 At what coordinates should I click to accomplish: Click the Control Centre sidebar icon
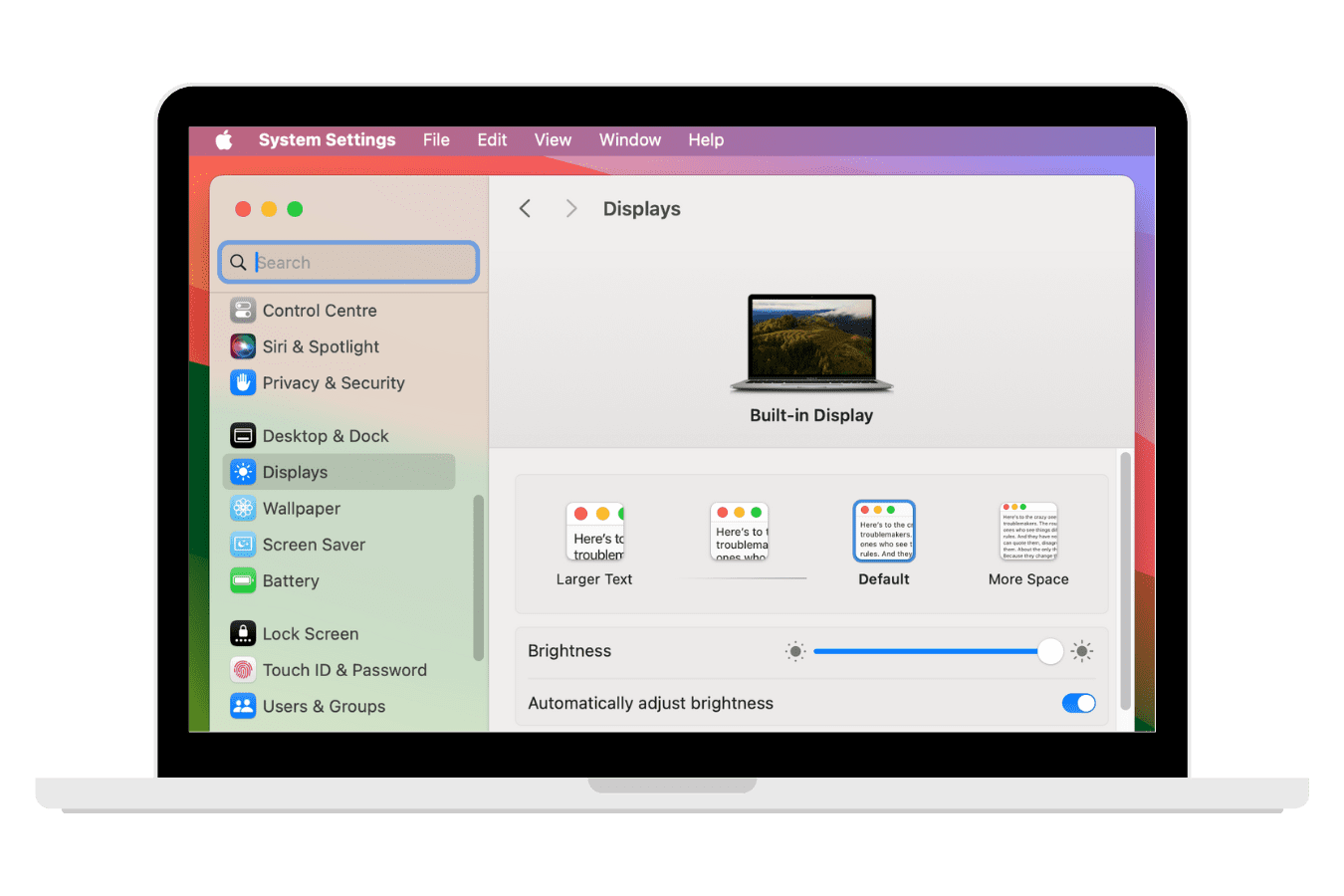243,310
